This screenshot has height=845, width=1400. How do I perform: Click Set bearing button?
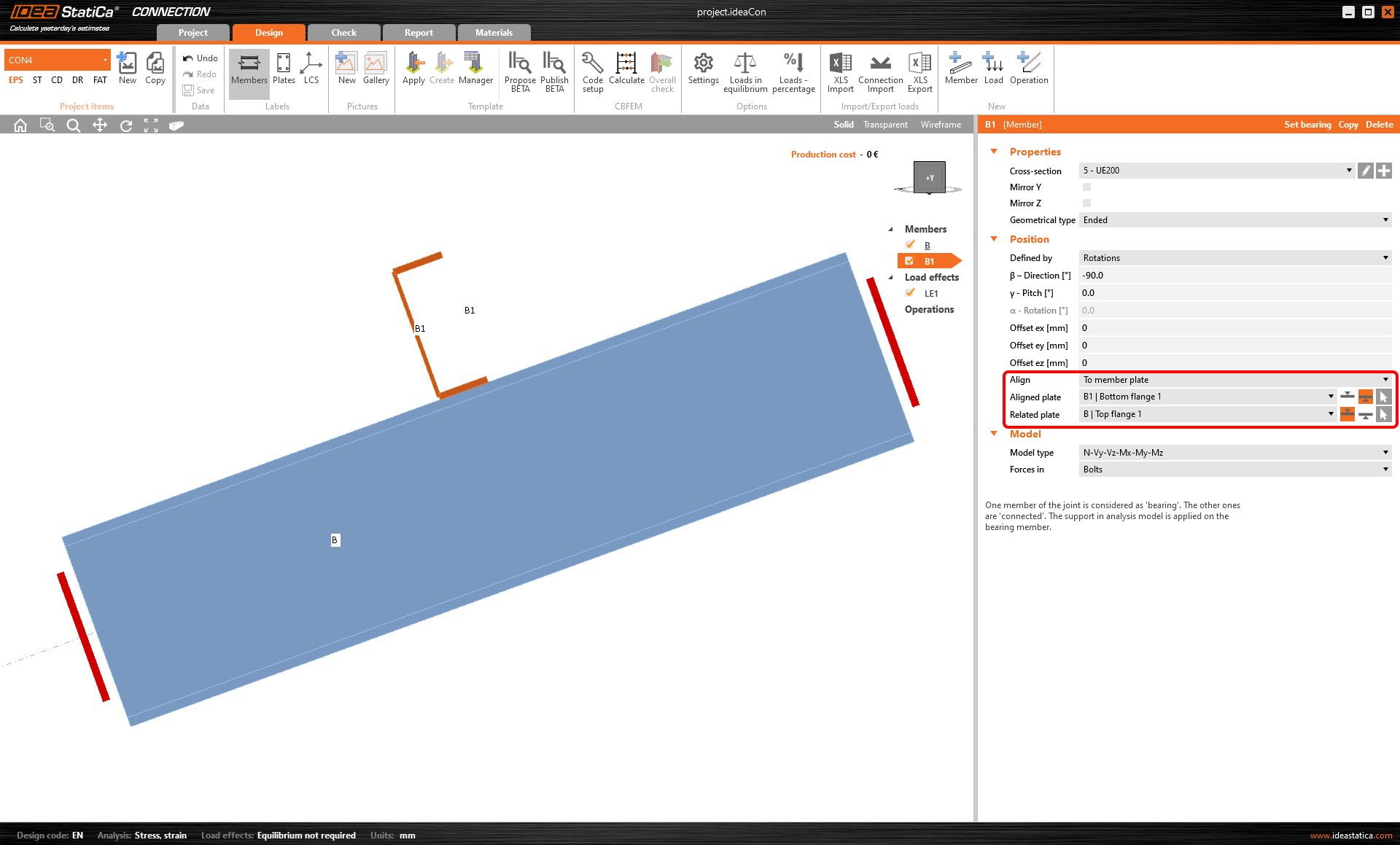[1307, 125]
